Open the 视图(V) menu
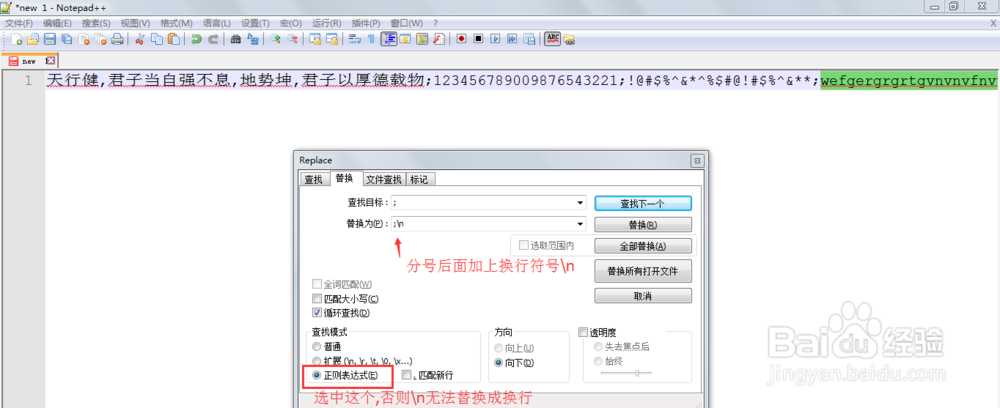Viewport: 1000px width, 408px height. tap(136, 23)
